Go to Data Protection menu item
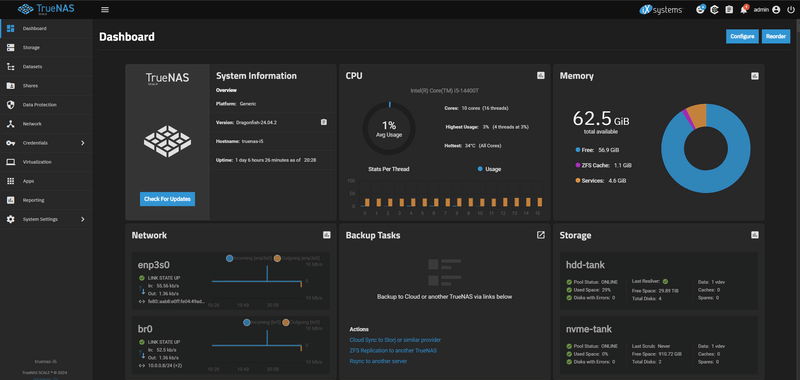This screenshot has width=800, height=380. pyautogui.click(x=46, y=105)
